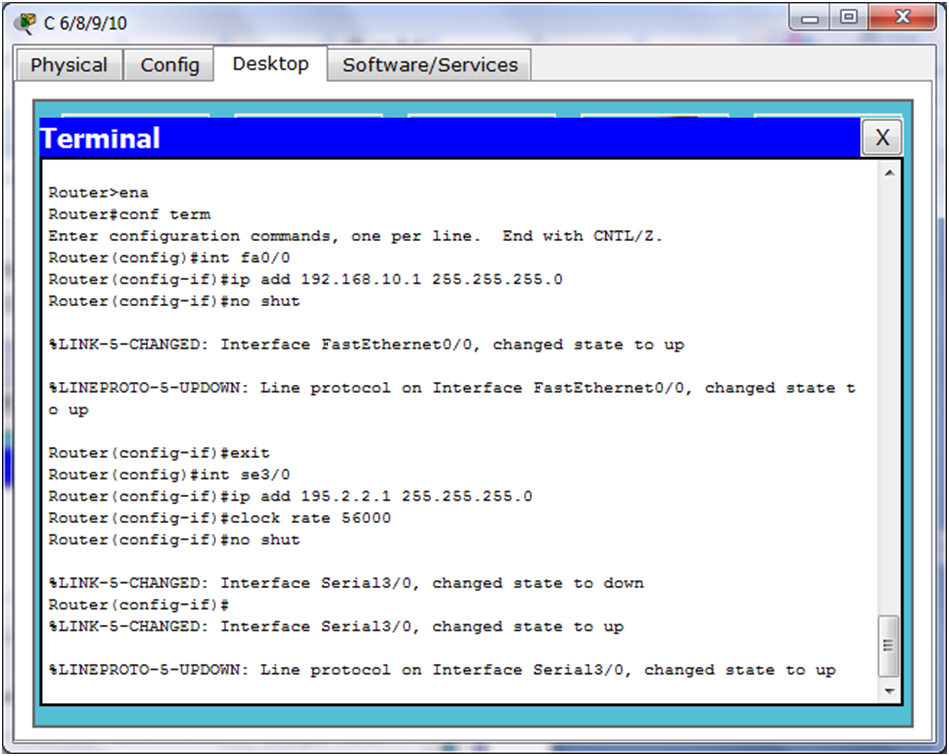Click the Router(config-if)# prompt line
This screenshot has height=756, width=949.
[139, 605]
